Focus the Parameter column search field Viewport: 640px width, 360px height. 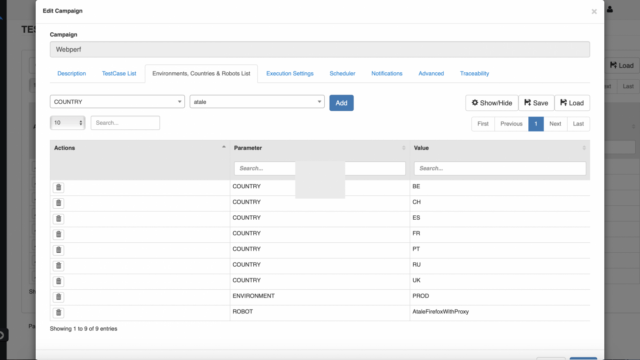pyautogui.click(x=320, y=168)
